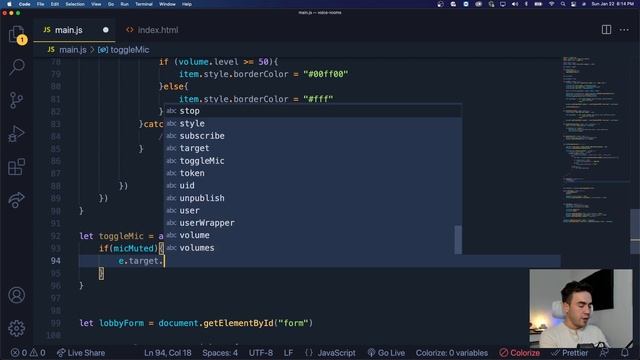This screenshot has height=360, width=640.
Task: Click the Colorize status bar button
Action: point(520,353)
